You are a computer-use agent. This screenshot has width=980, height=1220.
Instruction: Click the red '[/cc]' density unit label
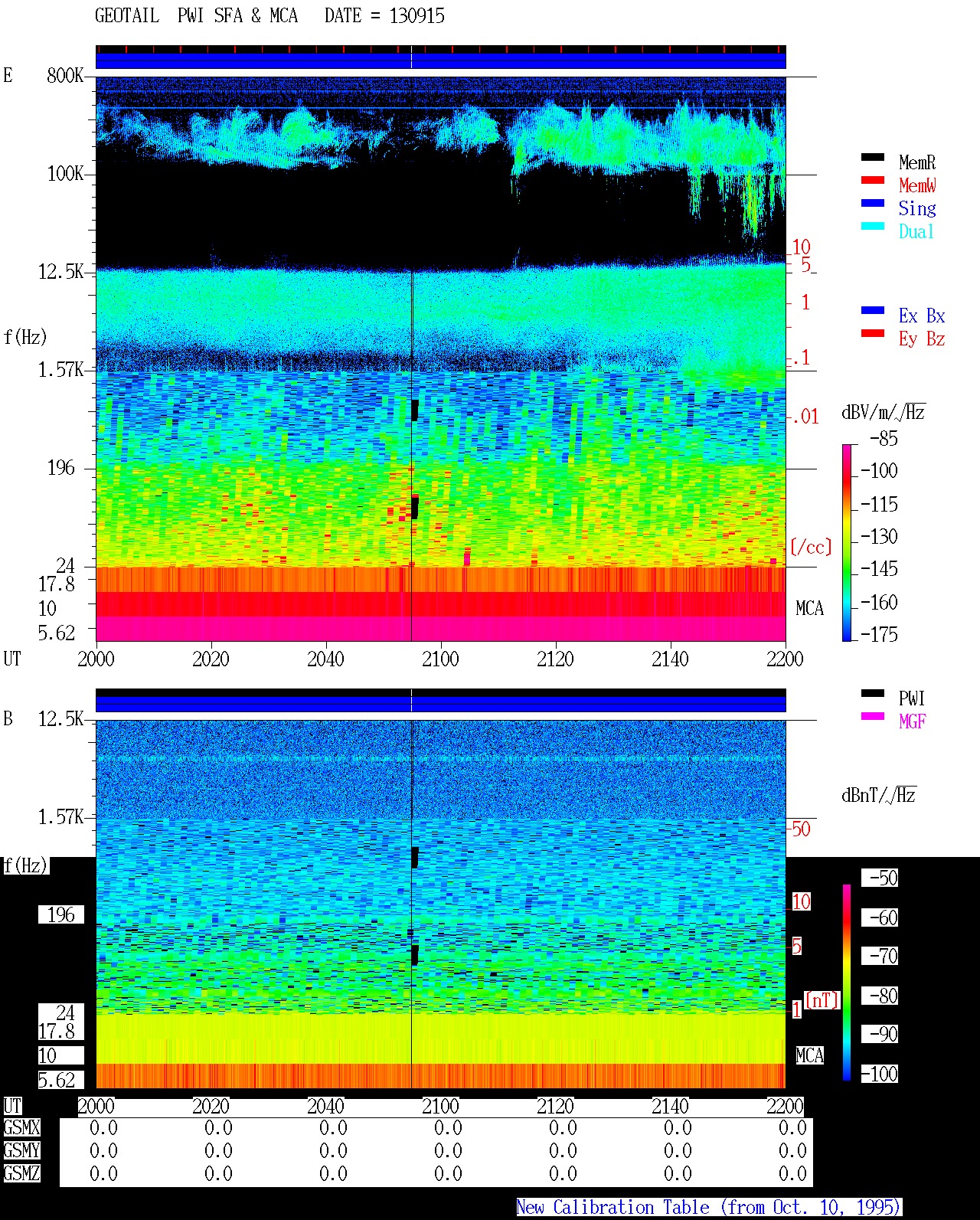point(811,547)
